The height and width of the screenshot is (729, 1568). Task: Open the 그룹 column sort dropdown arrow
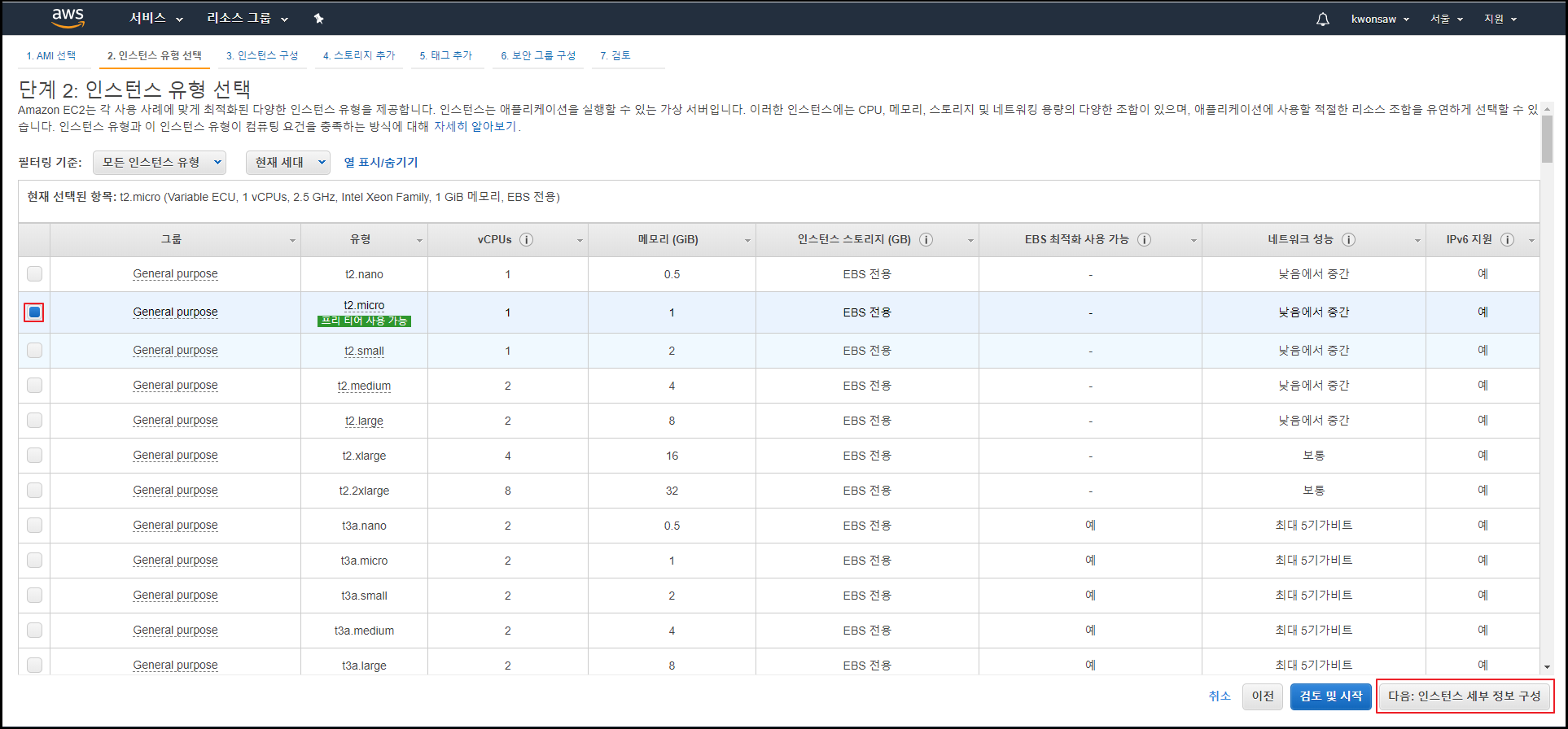[292, 241]
